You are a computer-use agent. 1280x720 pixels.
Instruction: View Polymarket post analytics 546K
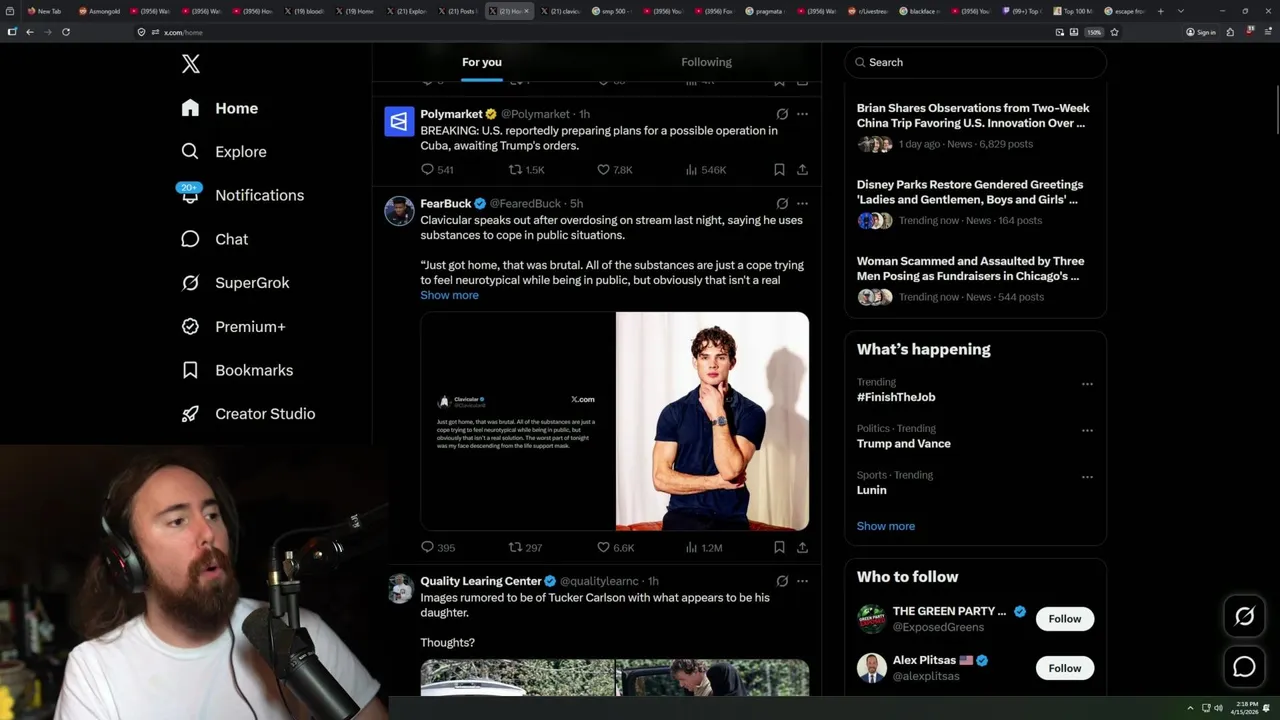point(706,170)
